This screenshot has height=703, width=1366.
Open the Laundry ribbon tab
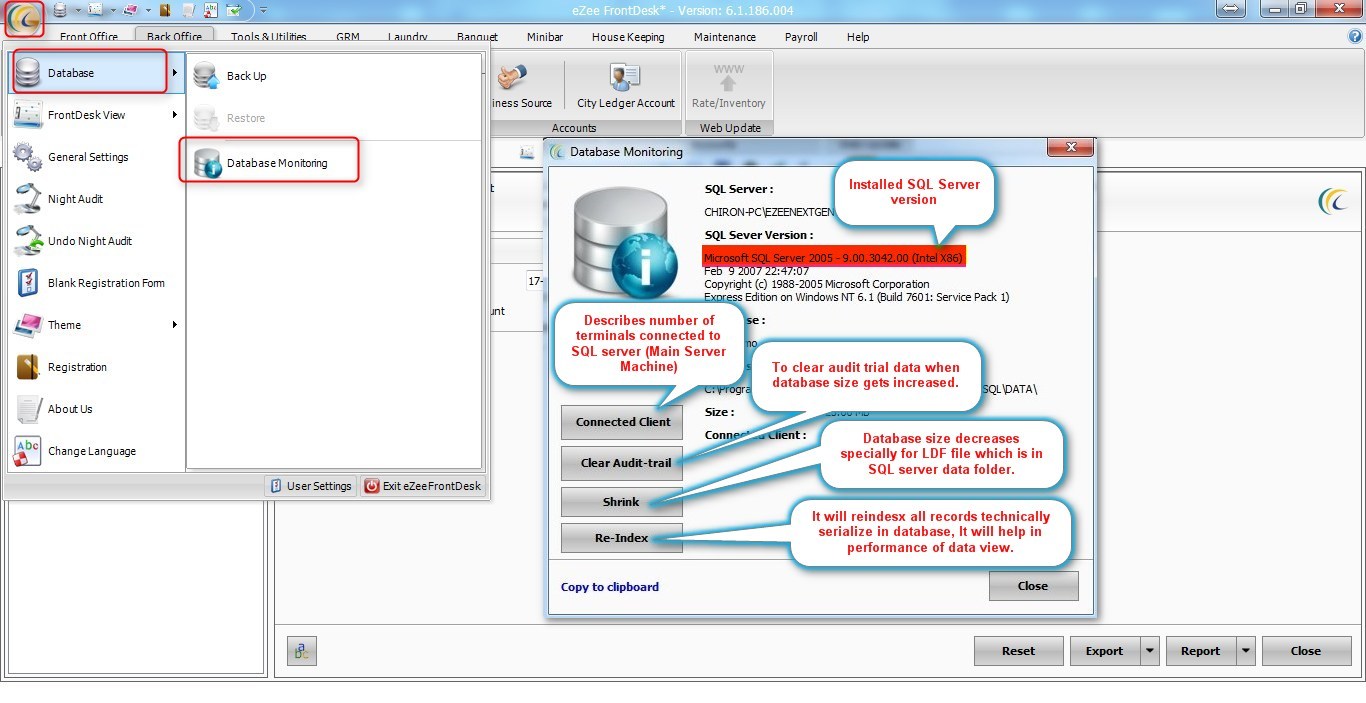(x=408, y=37)
